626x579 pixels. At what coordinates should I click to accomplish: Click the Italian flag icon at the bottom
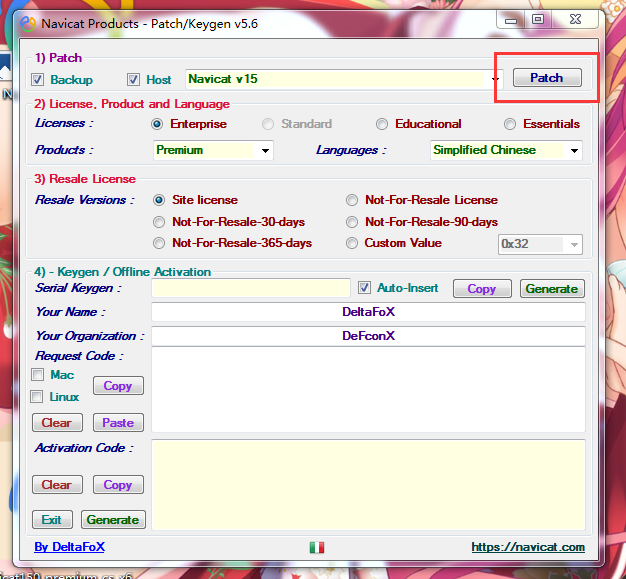[317, 547]
